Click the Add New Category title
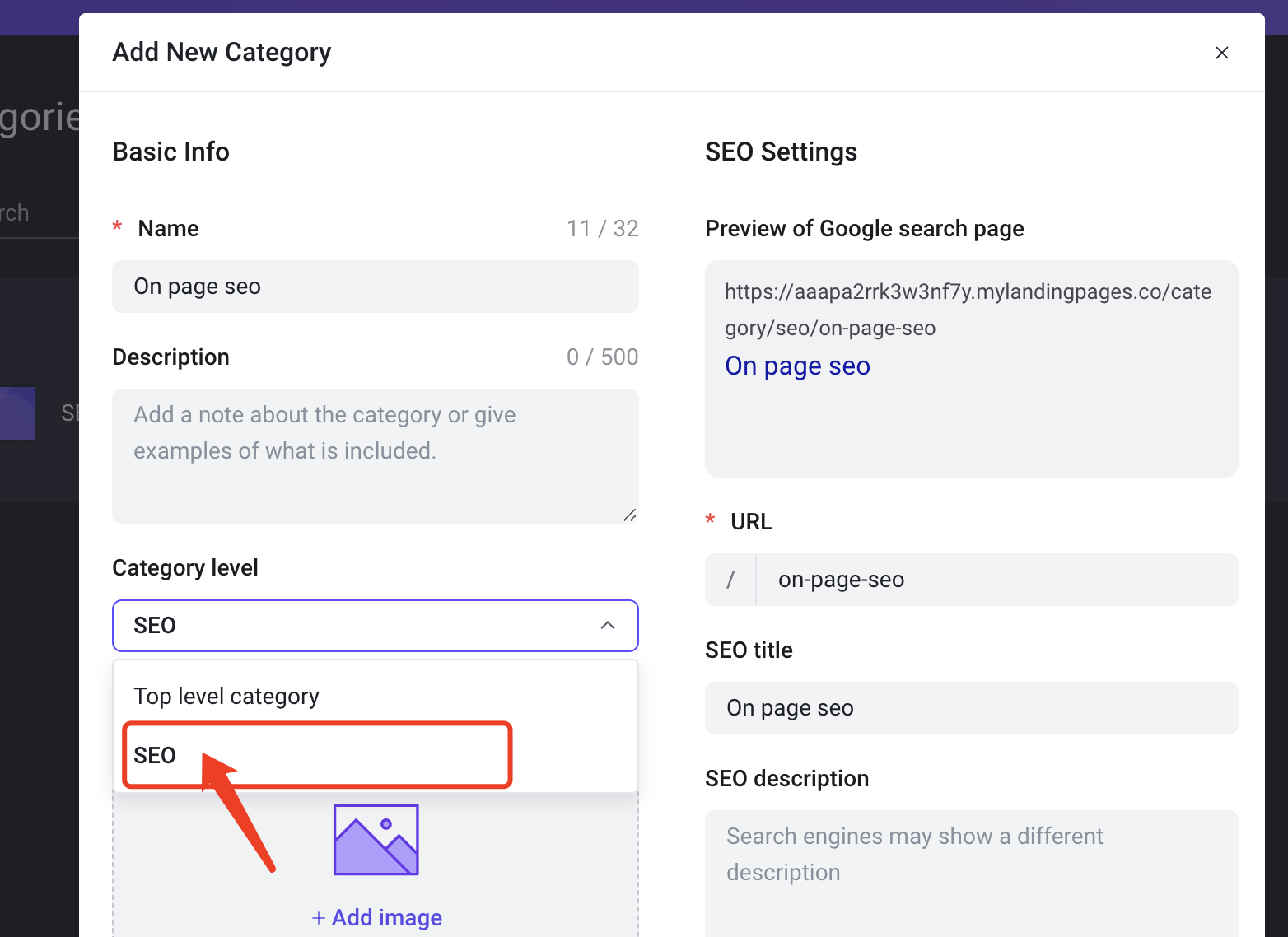Viewport: 1288px width, 937px height. click(x=222, y=52)
